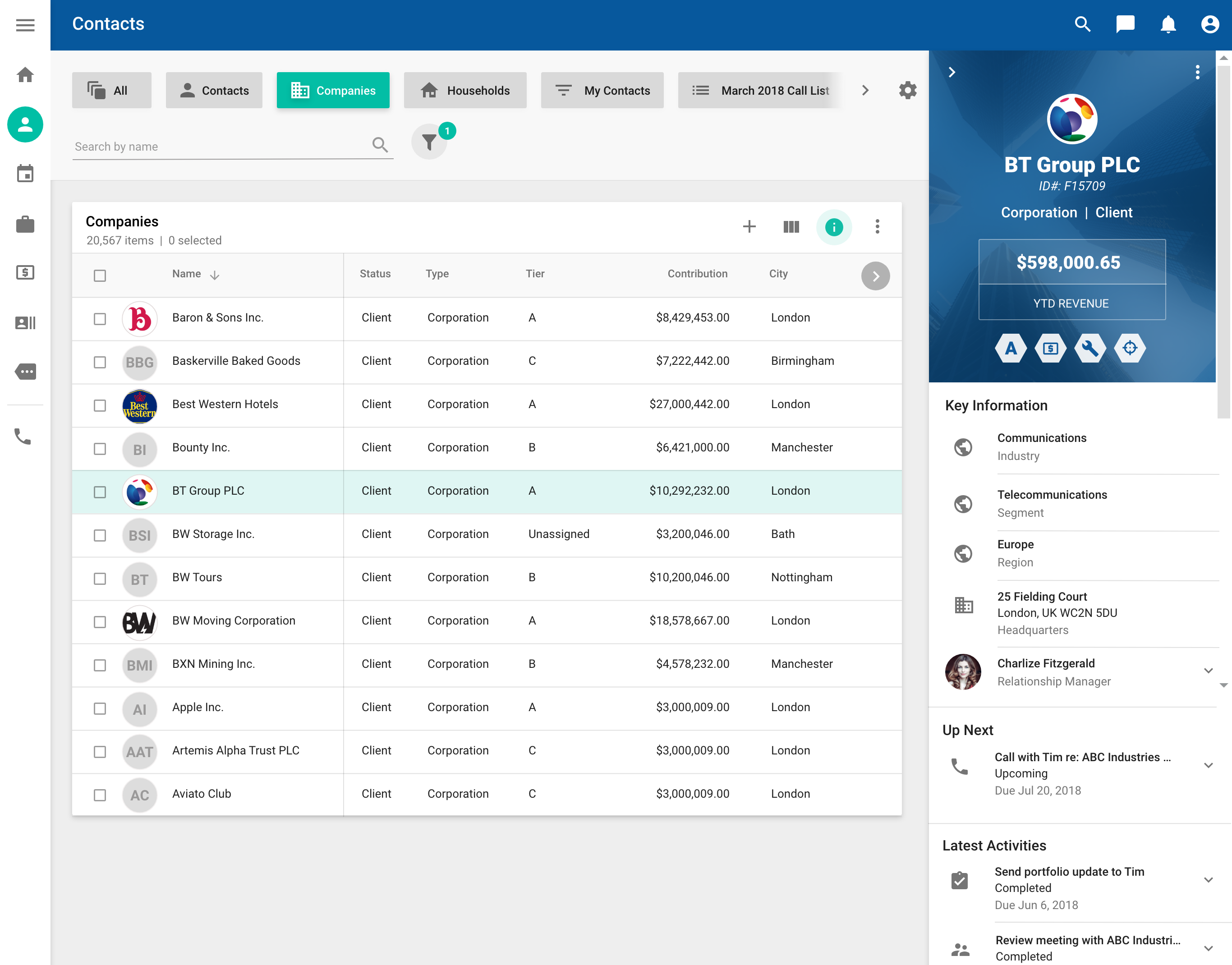Expand Charlize Fitzgerald relationship manager details
Viewport: 1232px width, 965px height.
tap(1208, 671)
